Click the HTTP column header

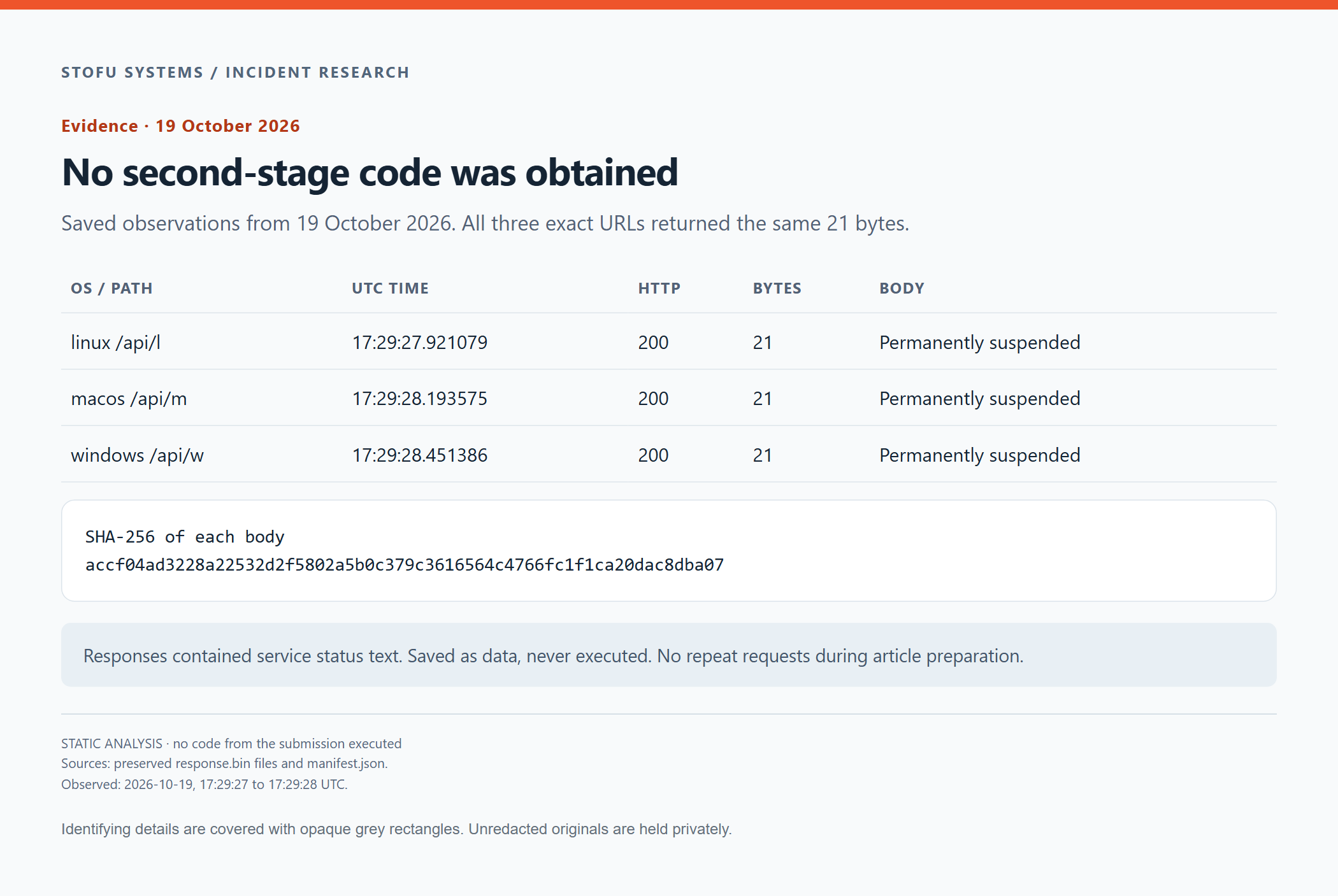(659, 288)
